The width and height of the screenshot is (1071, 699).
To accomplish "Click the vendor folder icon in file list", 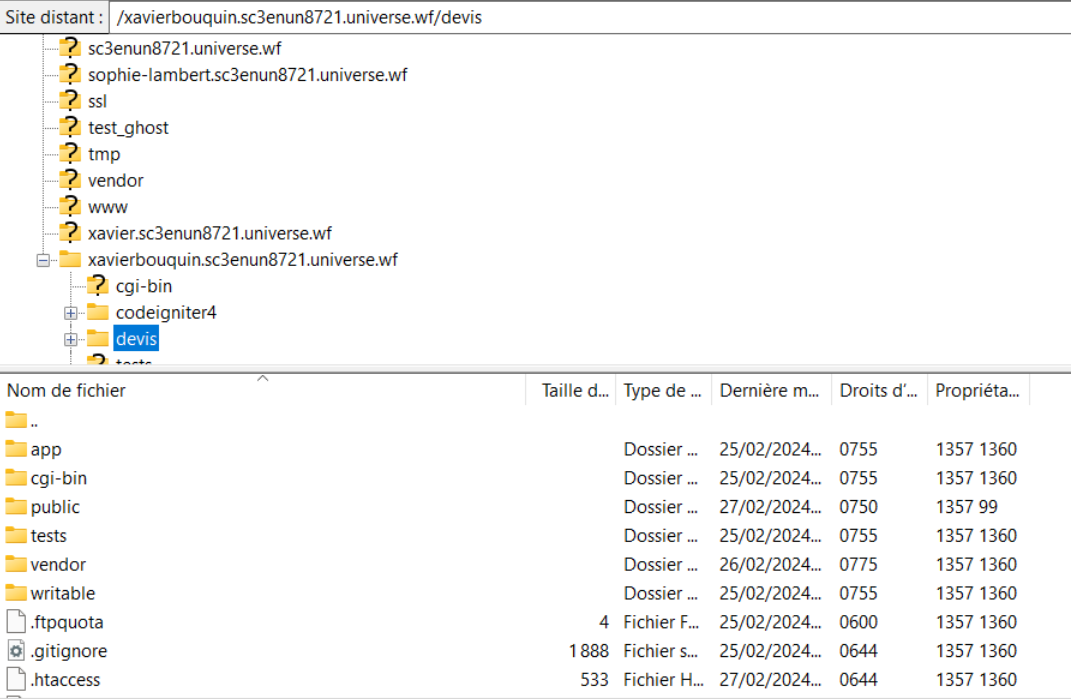I will click(15, 565).
